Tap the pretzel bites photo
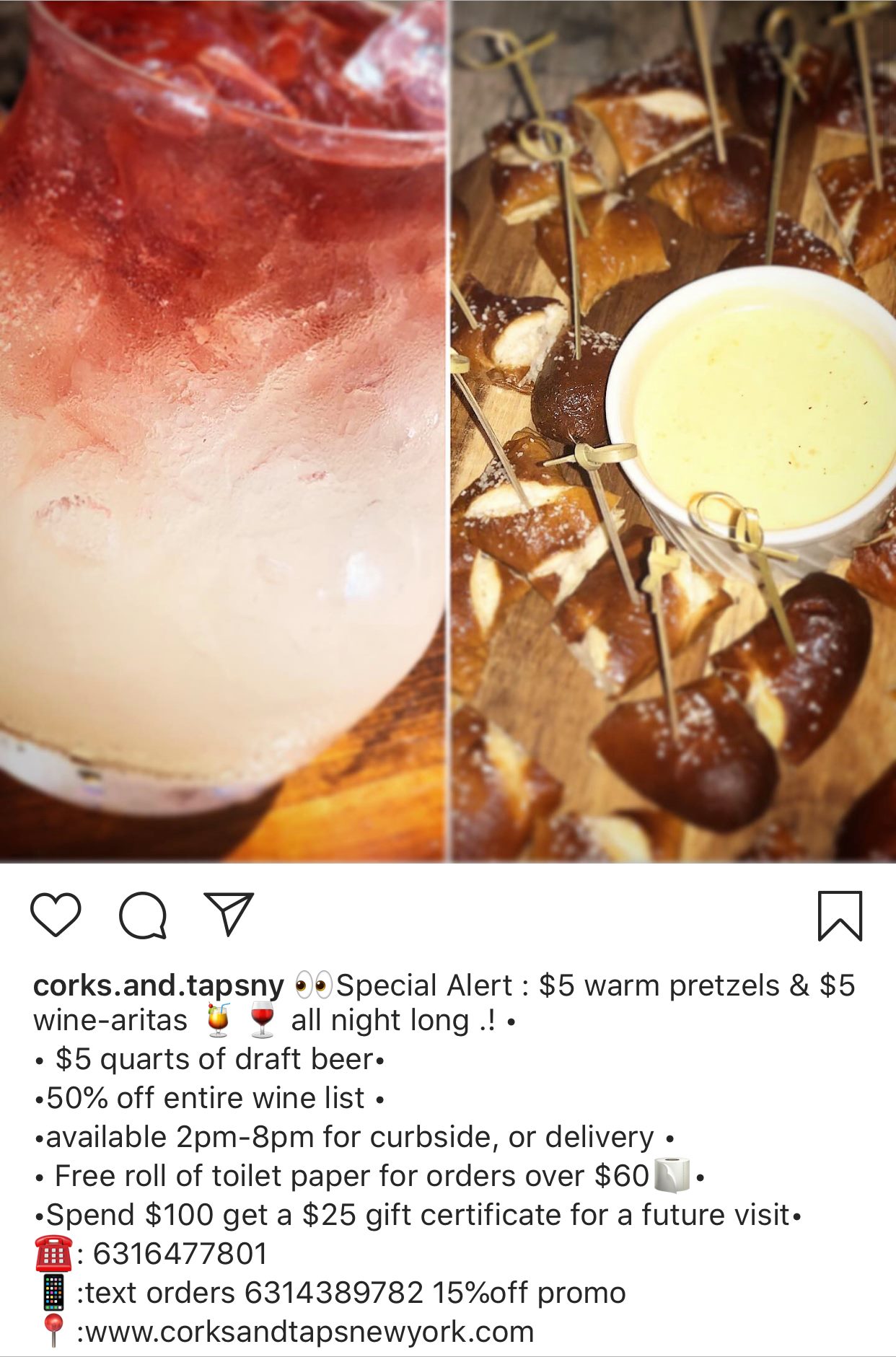Viewport: 896px width, 1357px height. 674,431
